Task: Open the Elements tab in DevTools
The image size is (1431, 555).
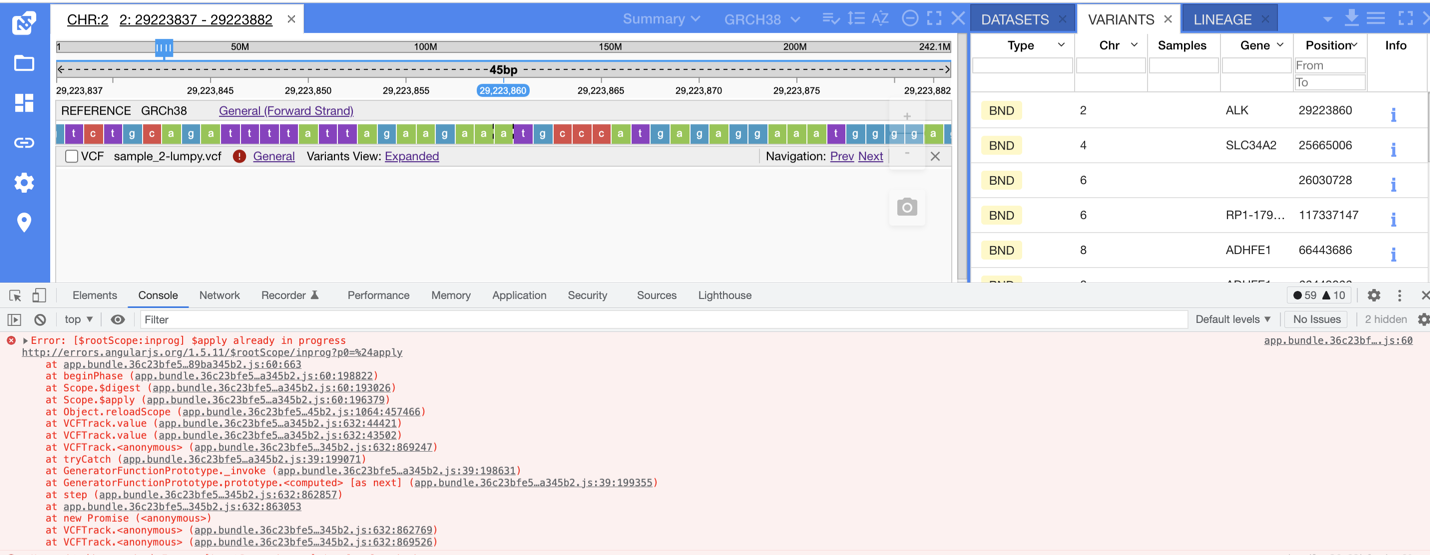Action: 95,296
